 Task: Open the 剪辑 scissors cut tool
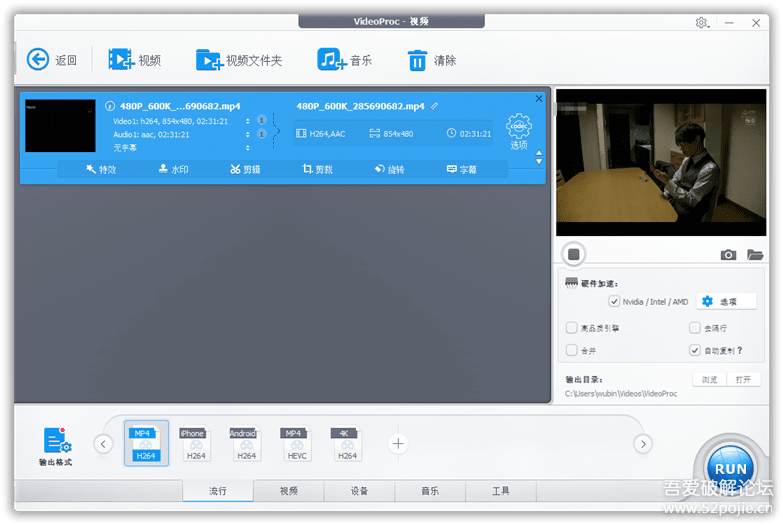tap(245, 170)
